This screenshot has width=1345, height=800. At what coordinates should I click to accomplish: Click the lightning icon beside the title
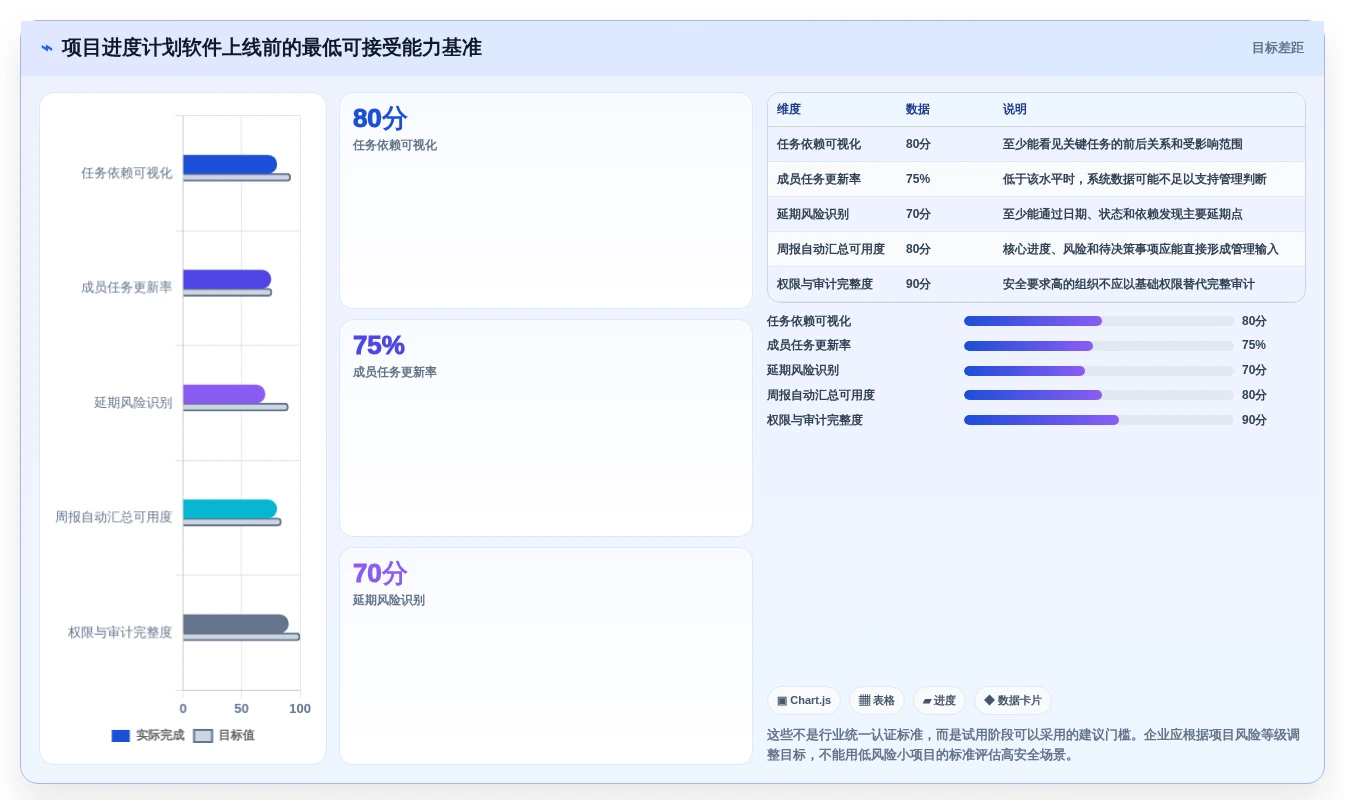[47, 48]
